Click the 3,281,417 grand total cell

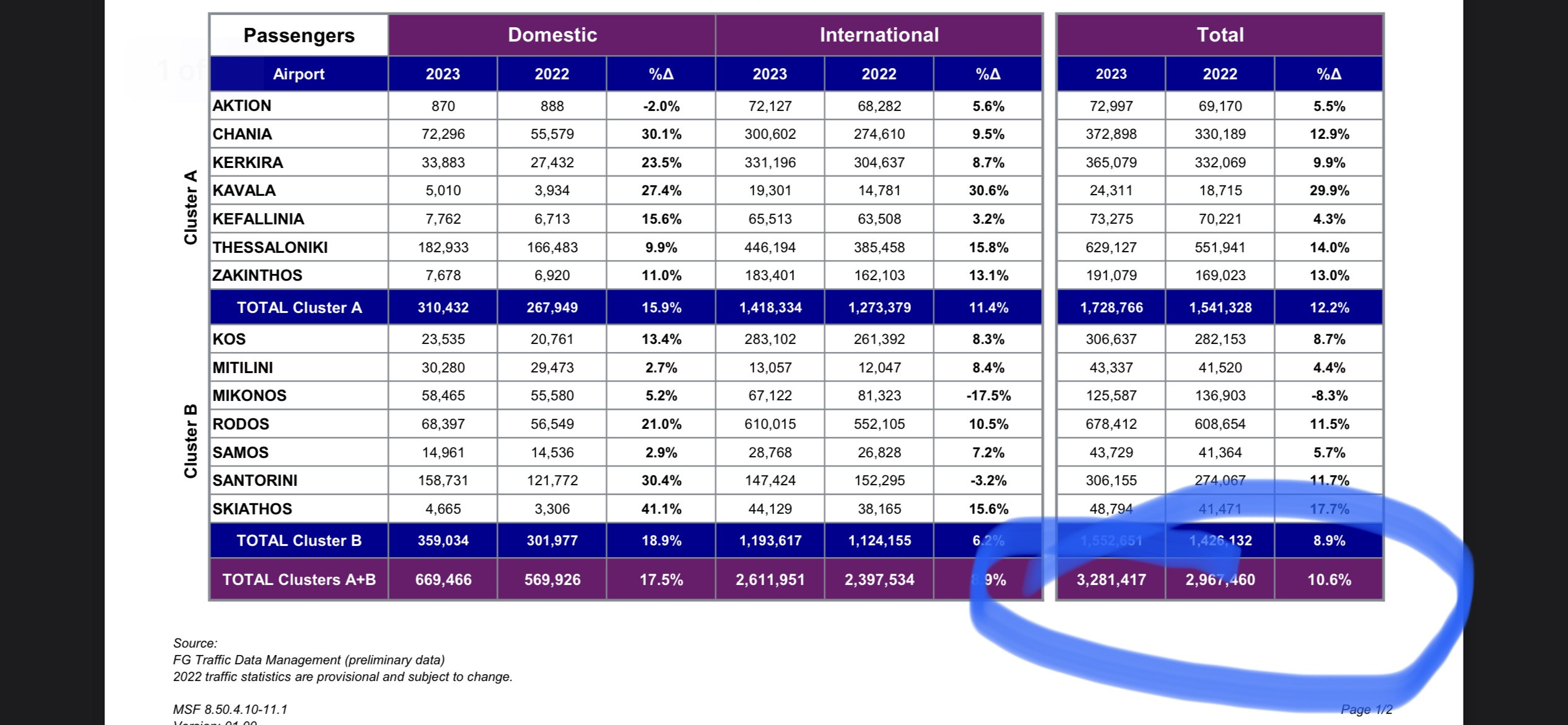[x=1111, y=579]
